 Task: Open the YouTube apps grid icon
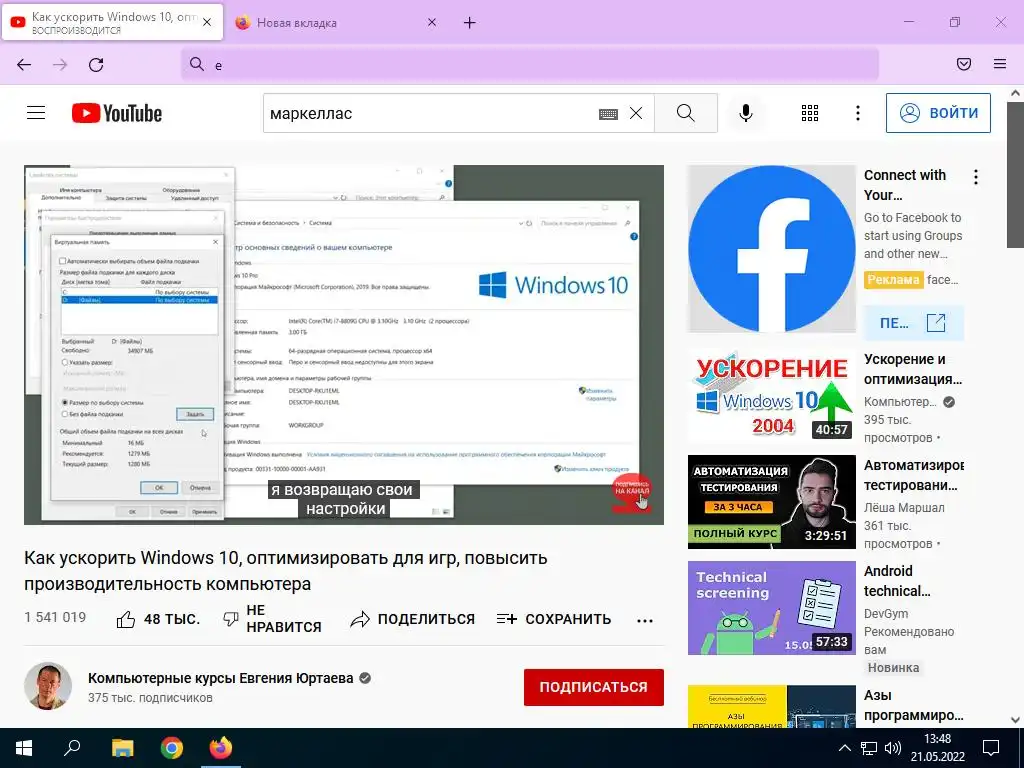click(x=810, y=113)
